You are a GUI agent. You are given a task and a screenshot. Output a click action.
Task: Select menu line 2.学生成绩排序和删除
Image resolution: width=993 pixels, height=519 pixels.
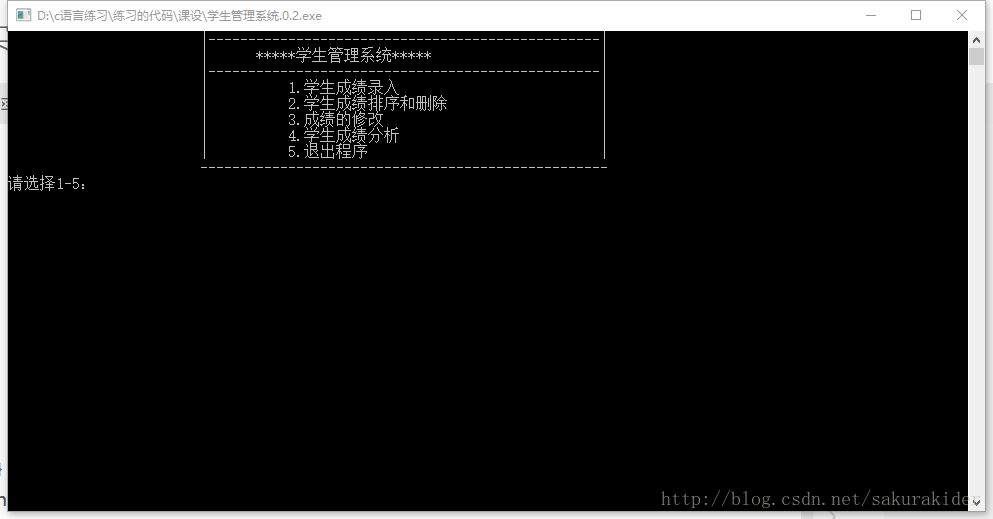(x=367, y=103)
